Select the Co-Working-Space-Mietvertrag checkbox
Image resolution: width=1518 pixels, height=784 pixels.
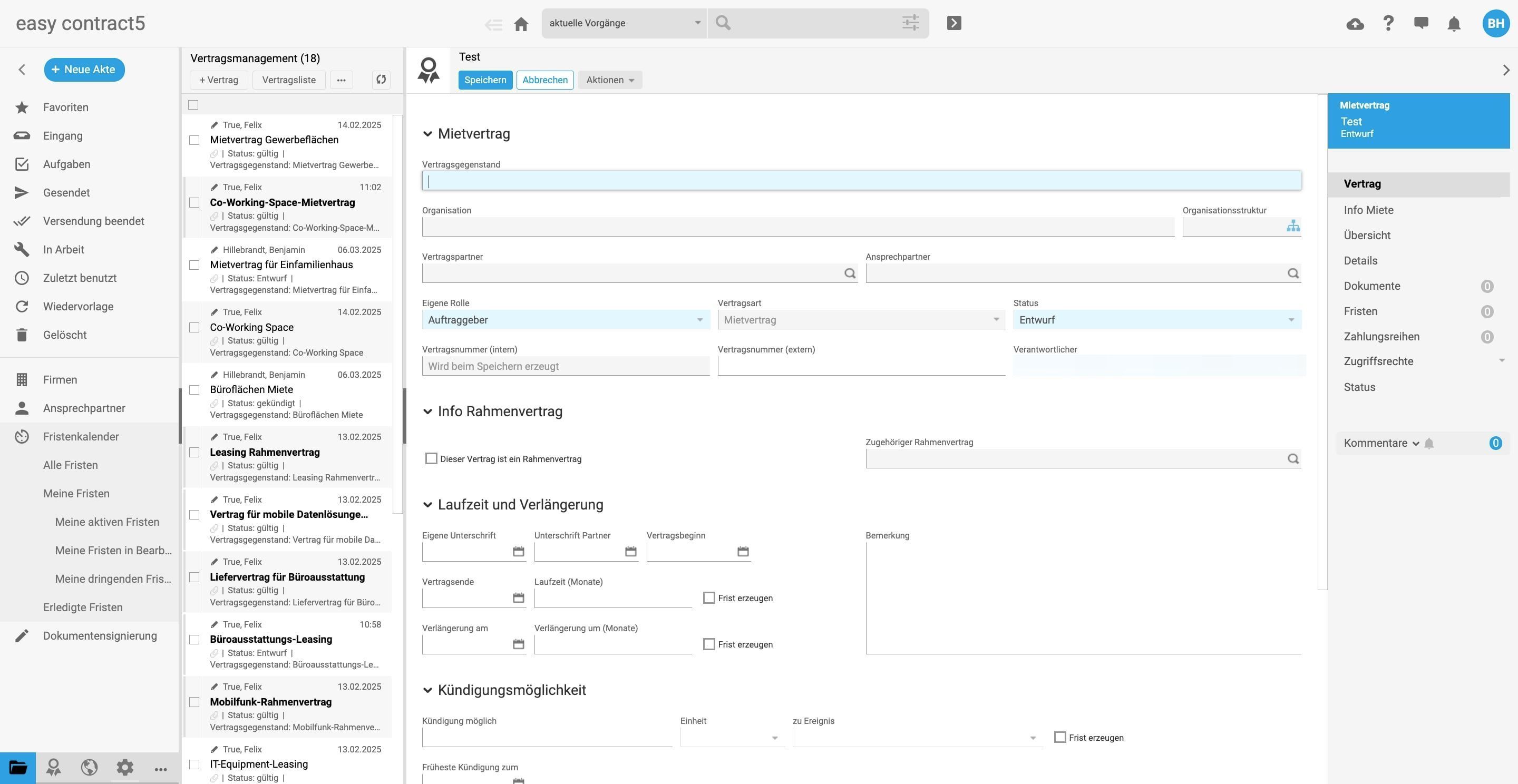point(194,202)
